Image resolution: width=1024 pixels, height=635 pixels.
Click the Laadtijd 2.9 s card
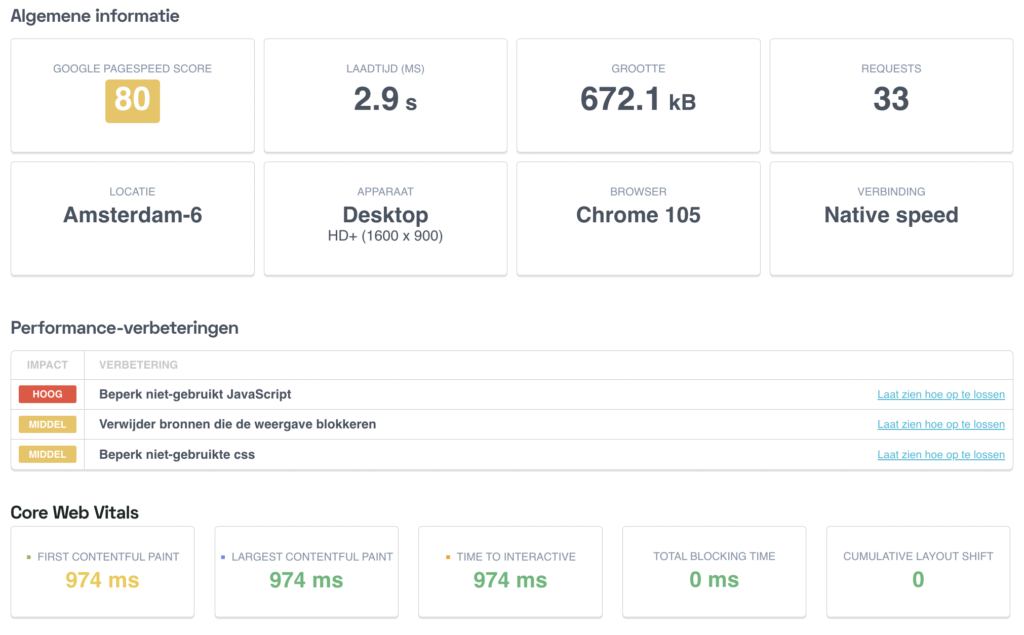pos(385,95)
